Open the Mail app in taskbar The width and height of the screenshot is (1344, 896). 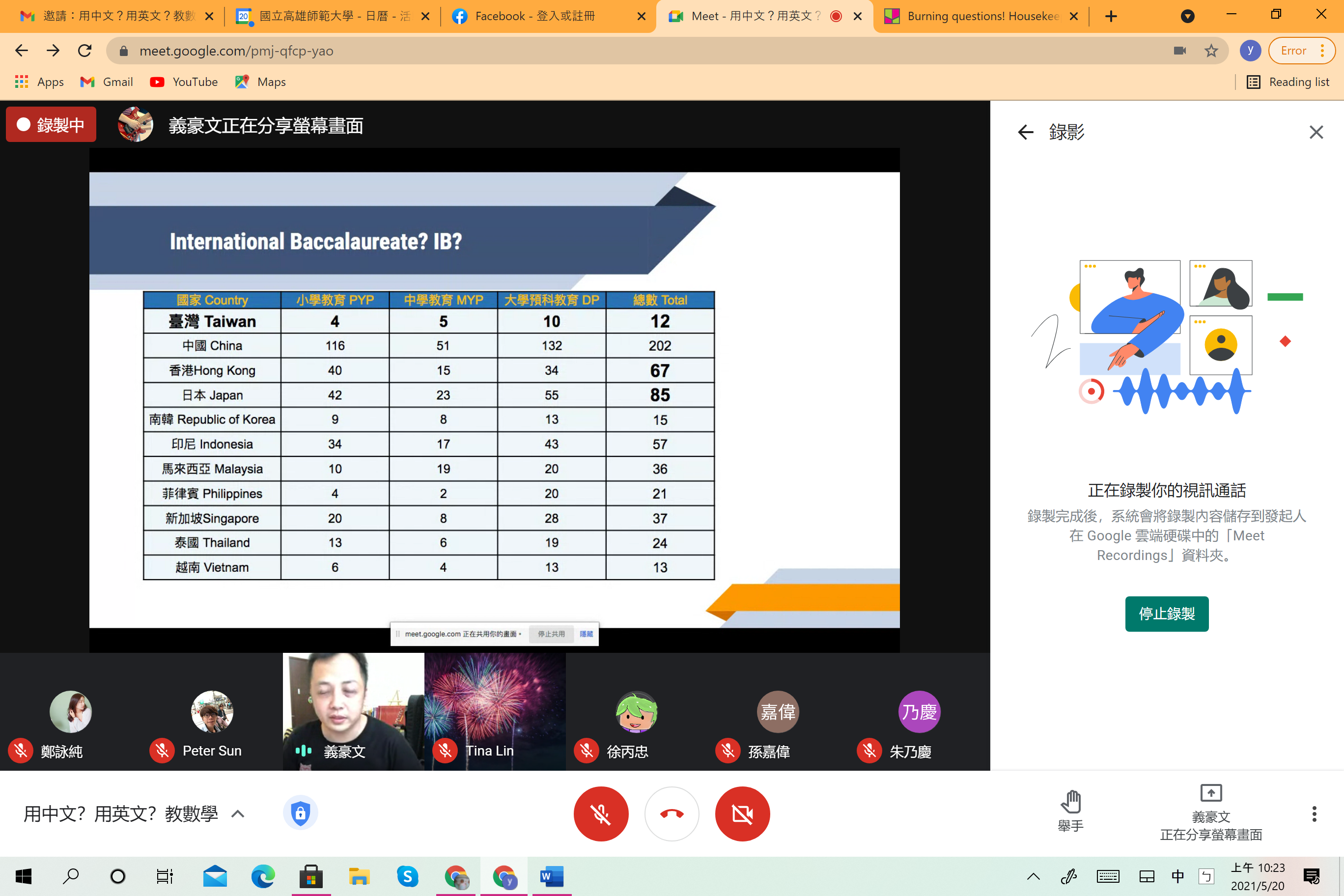click(215, 876)
